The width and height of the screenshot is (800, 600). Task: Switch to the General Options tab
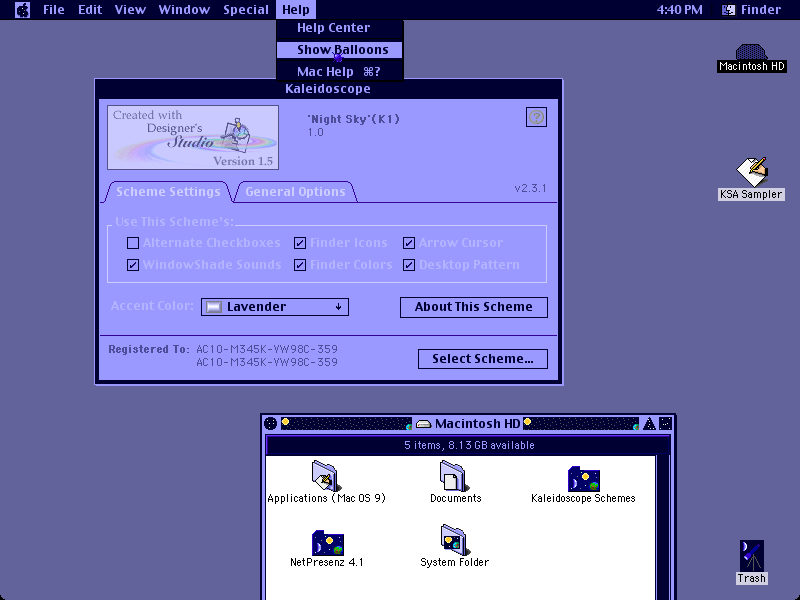(x=295, y=192)
